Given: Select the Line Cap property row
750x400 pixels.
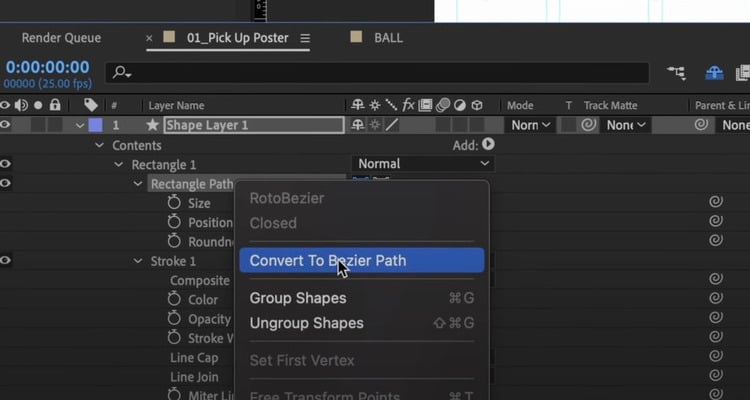Looking at the screenshot, I should coord(194,357).
